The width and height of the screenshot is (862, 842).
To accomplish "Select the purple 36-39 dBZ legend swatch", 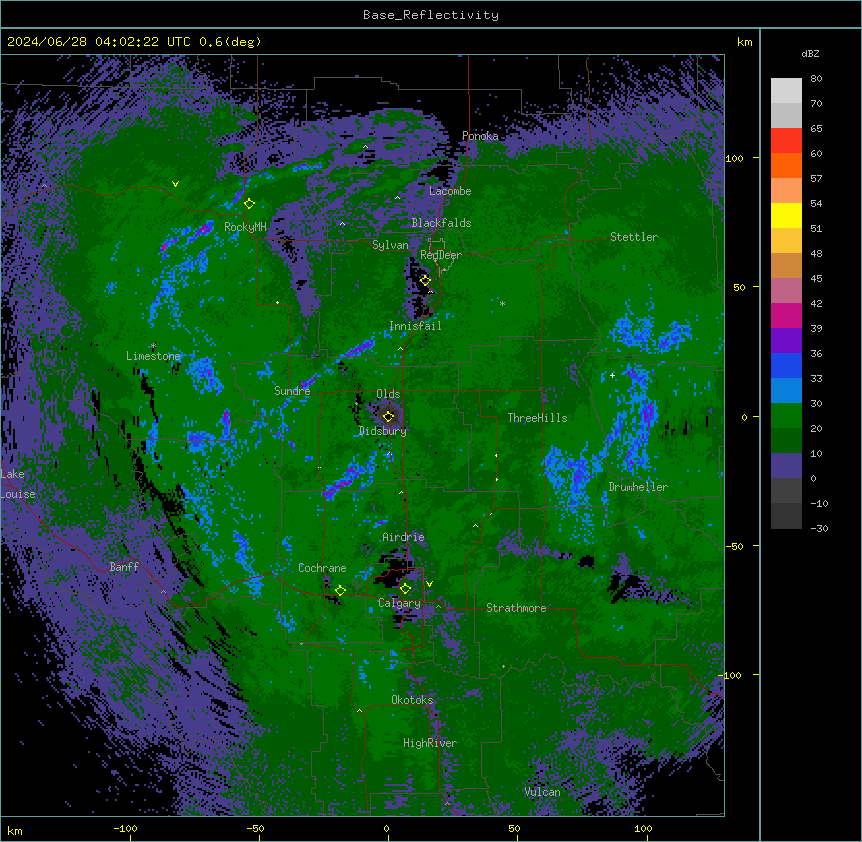I will pyautogui.click(x=786, y=341).
